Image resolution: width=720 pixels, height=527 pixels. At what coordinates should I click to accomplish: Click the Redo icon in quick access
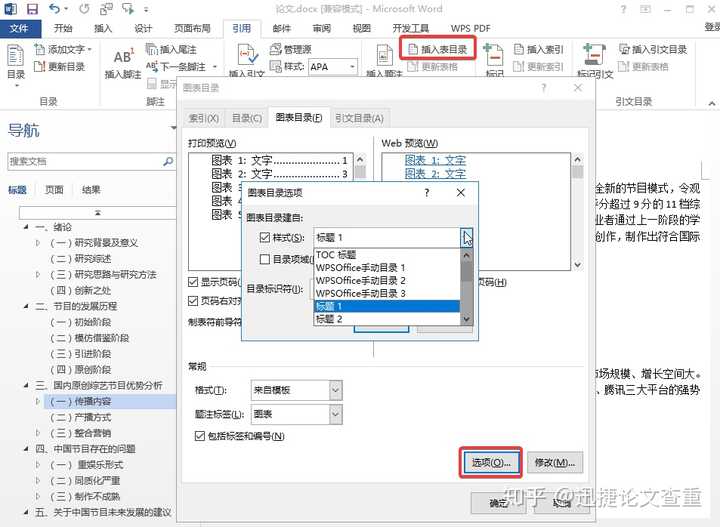[x=84, y=9]
